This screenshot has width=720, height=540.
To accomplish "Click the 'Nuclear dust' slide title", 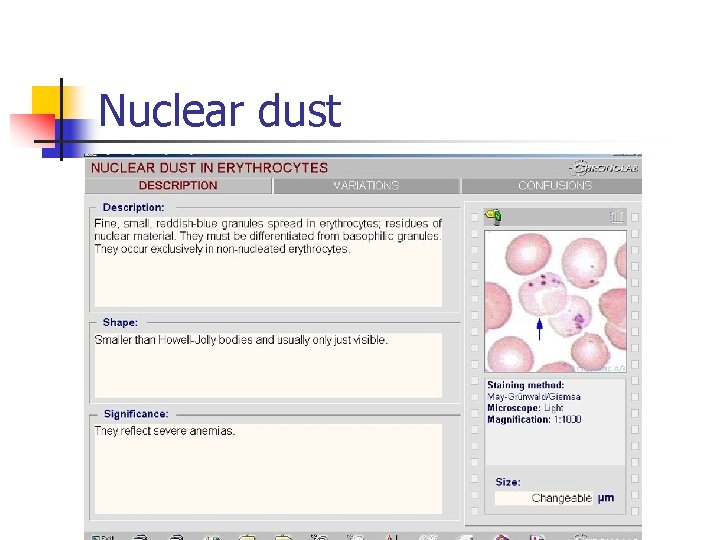I will click(x=219, y=110).
